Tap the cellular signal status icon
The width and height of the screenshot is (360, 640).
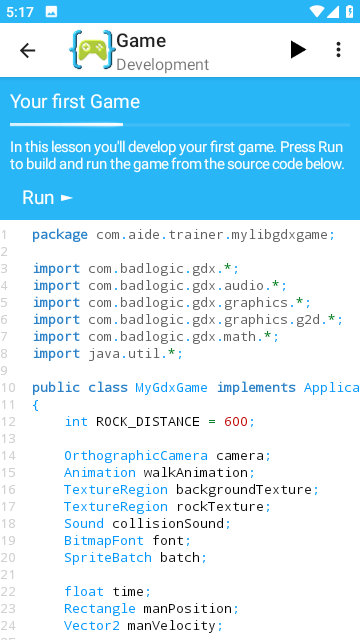(x=333, y=11)
